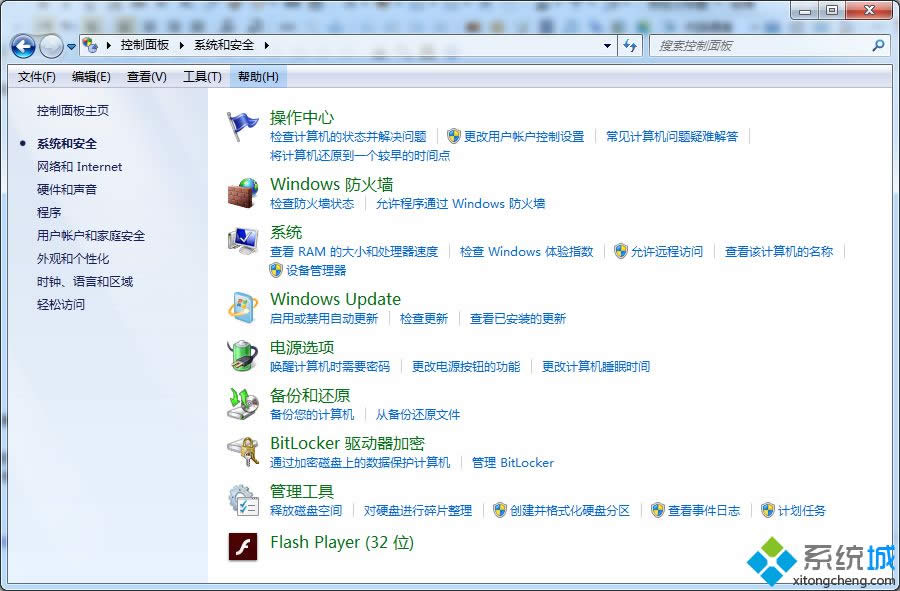Click the 系统 computer monitor icon
The height and width of the screenshot is (591, 900).
coord(243,241)
